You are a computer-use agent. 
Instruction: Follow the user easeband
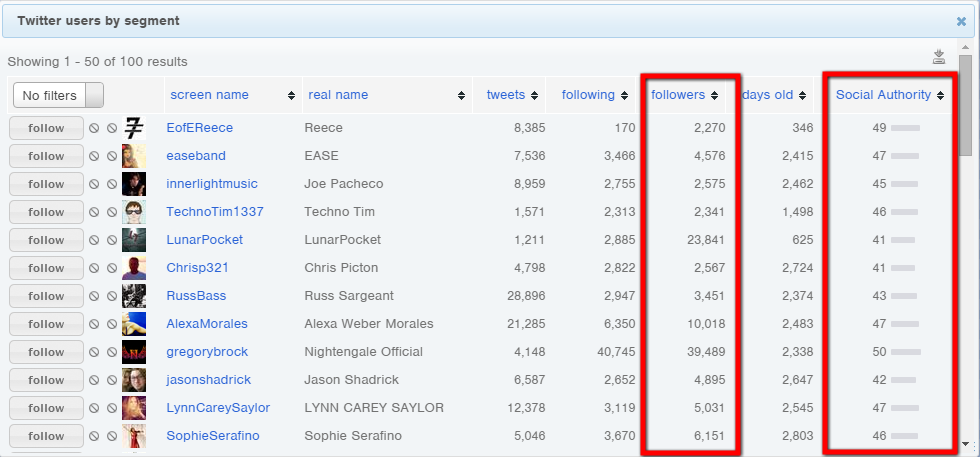tap(46, 156)
